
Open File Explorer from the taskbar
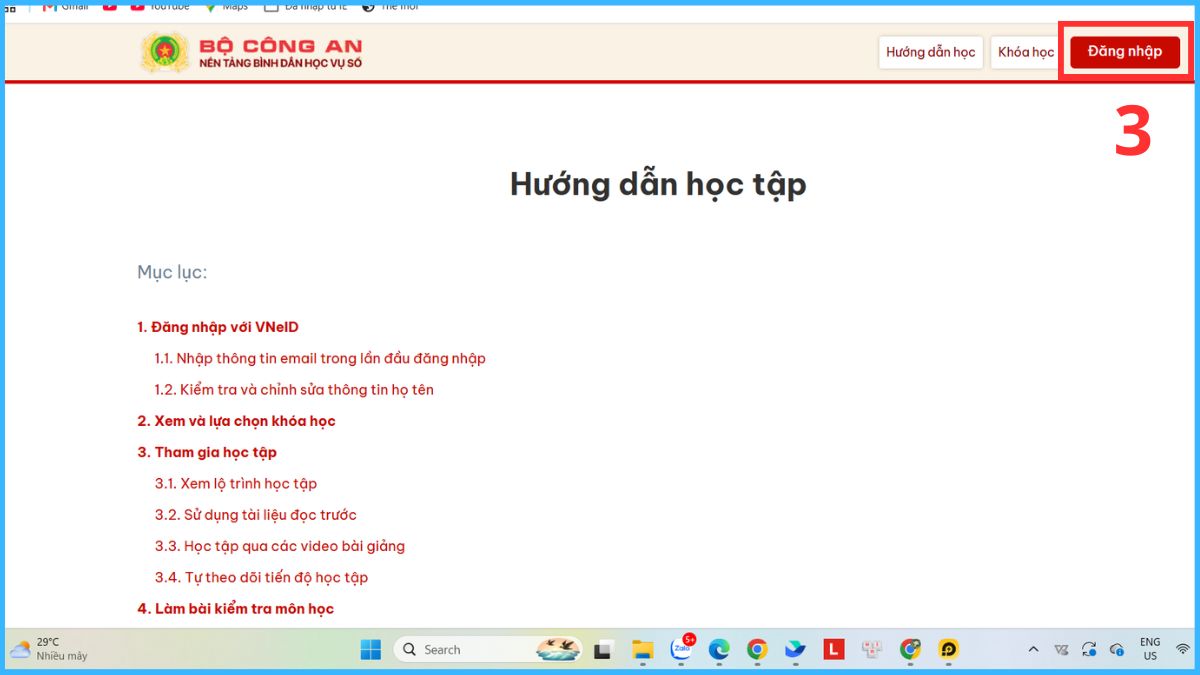(x=642, y=650)
